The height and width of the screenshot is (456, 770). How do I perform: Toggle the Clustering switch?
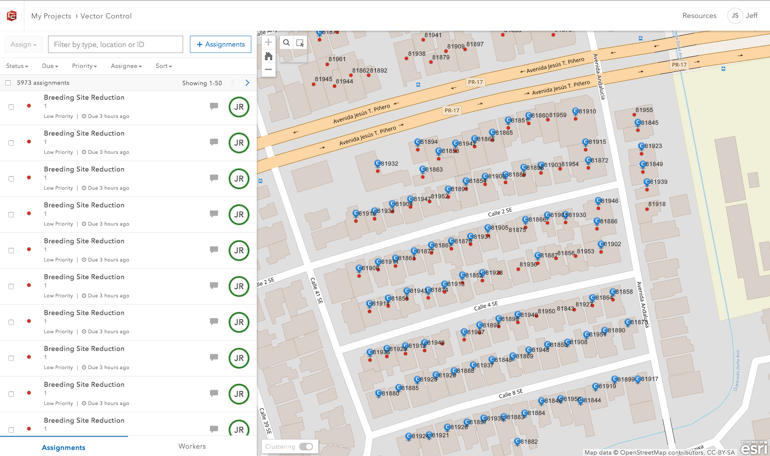point(306,447)
